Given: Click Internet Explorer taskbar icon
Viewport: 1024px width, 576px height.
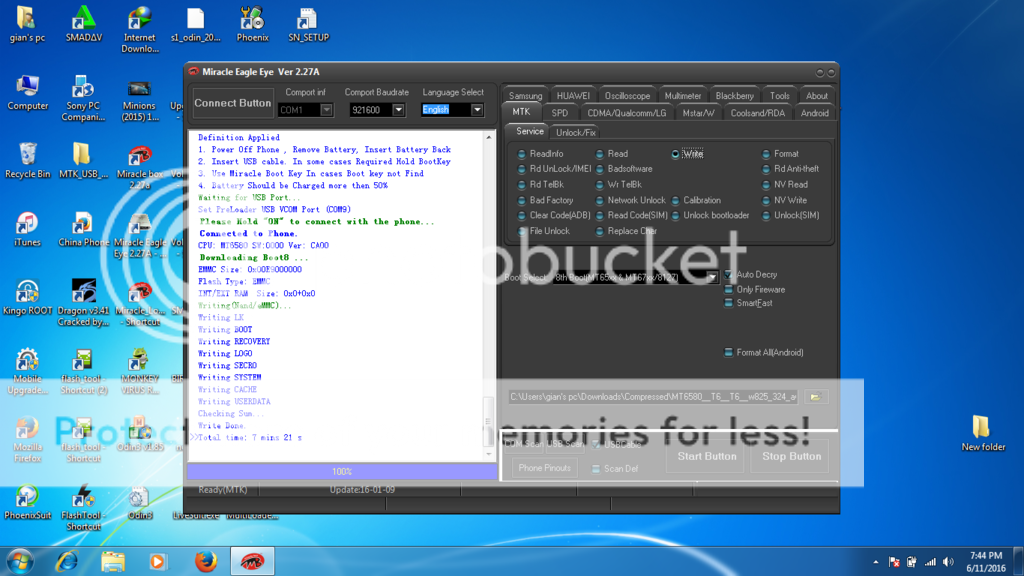Looking at the screenshot, I should [68, 561].
